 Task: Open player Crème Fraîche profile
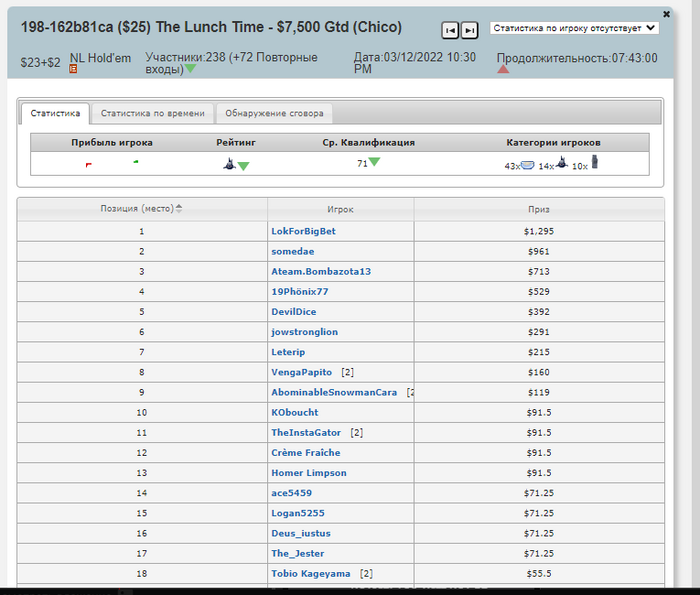click(306, 453)
